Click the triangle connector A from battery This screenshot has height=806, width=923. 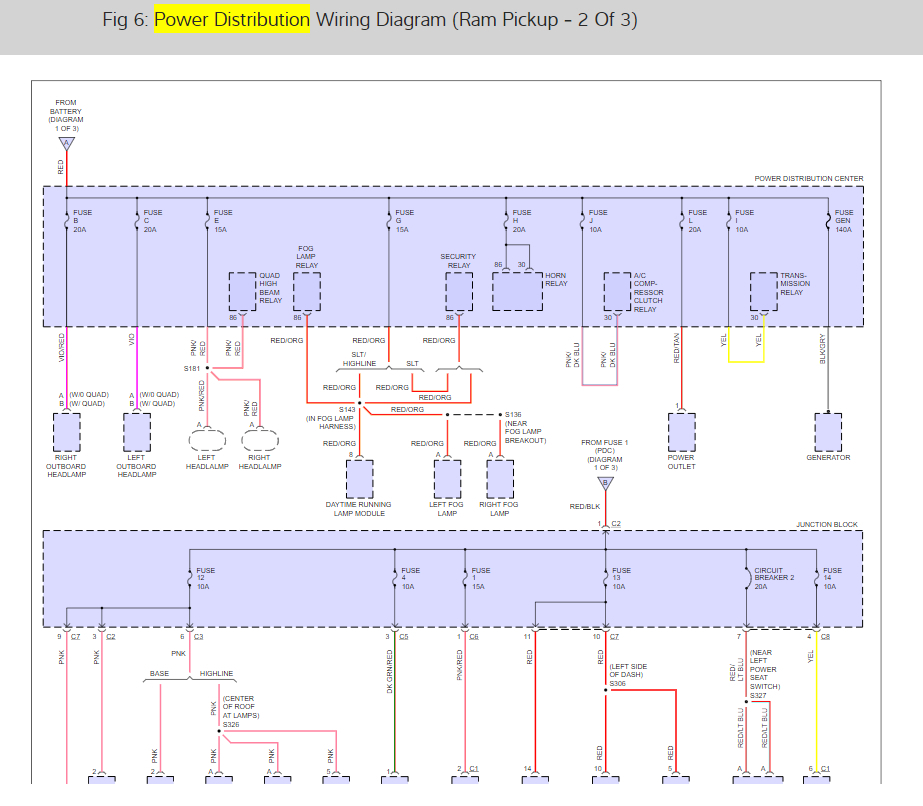67,143
